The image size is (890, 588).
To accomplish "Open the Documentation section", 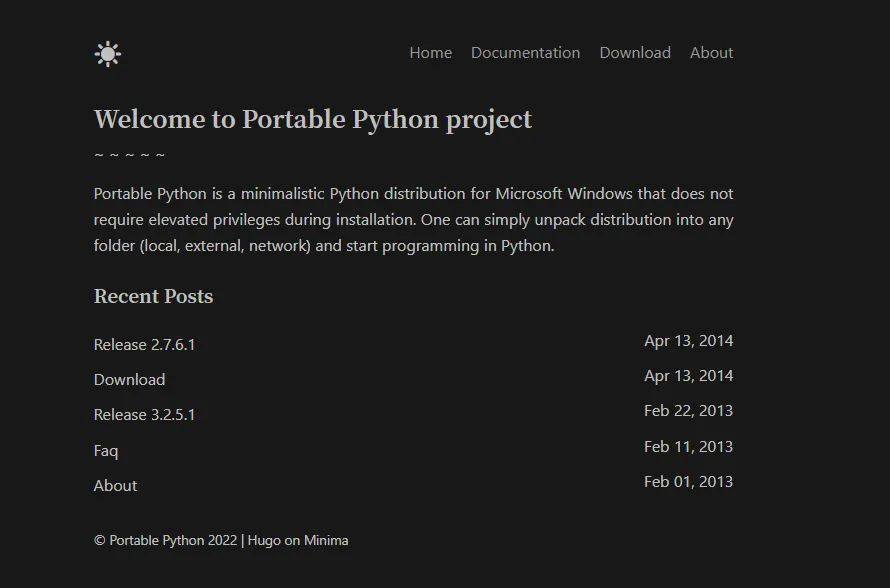I will click(x=525, y=53).
